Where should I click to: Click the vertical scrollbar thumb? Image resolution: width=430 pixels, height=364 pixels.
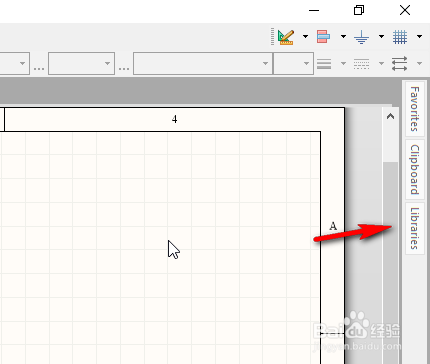point(390,263)
